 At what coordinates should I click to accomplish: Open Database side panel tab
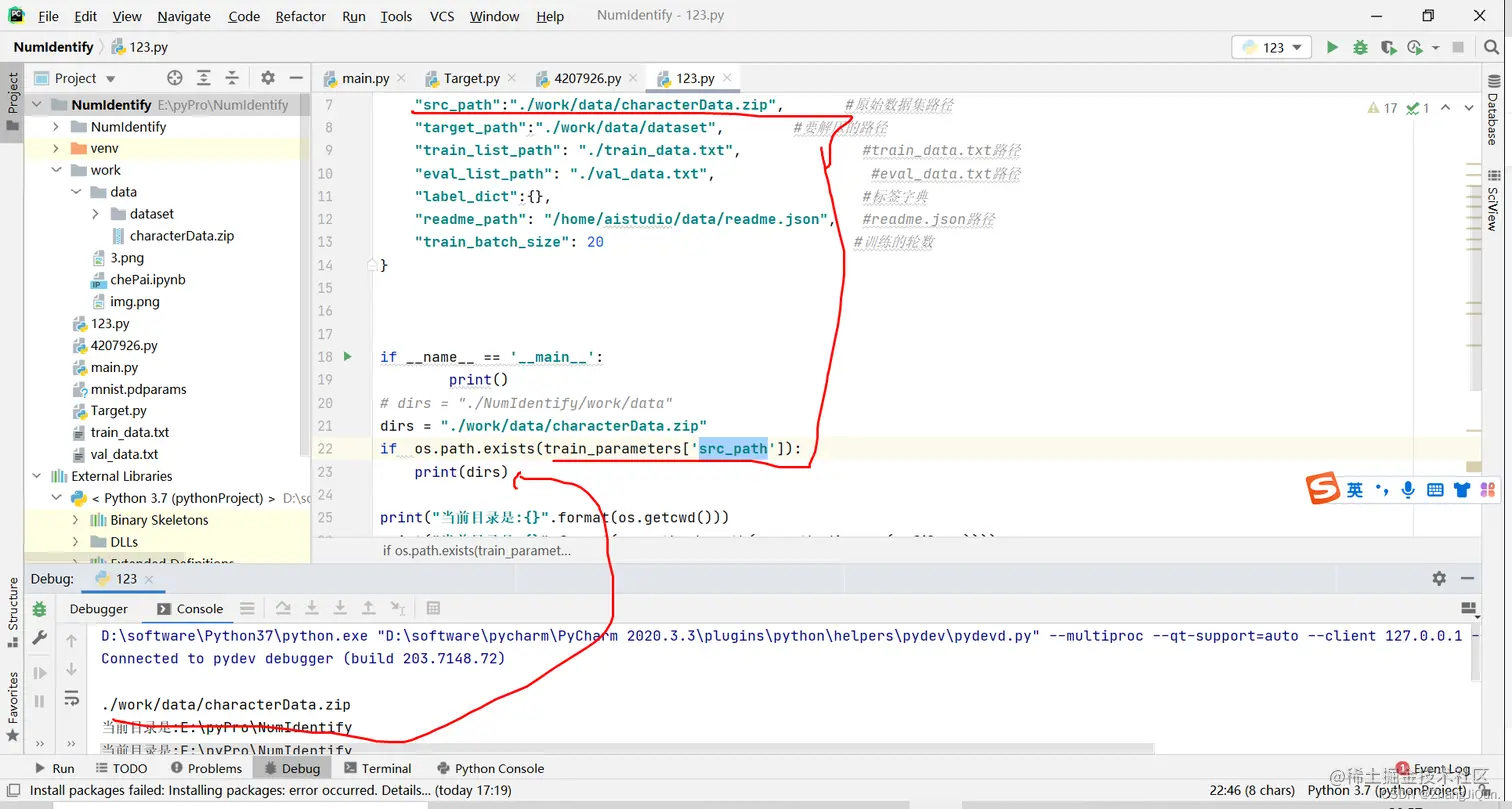(1491, 110)
